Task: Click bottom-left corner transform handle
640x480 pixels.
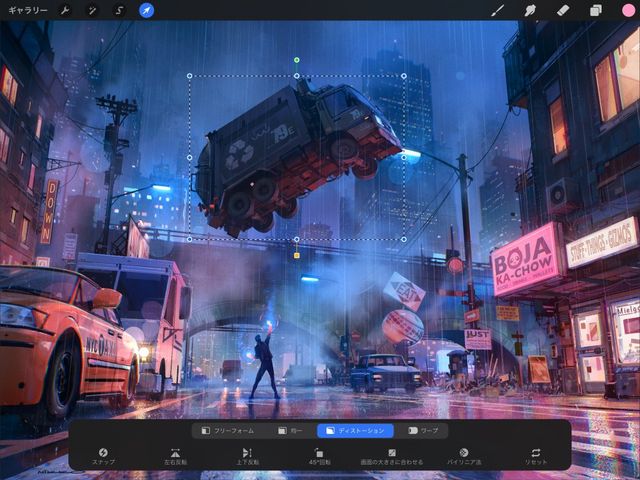Action: pos(189,240)
